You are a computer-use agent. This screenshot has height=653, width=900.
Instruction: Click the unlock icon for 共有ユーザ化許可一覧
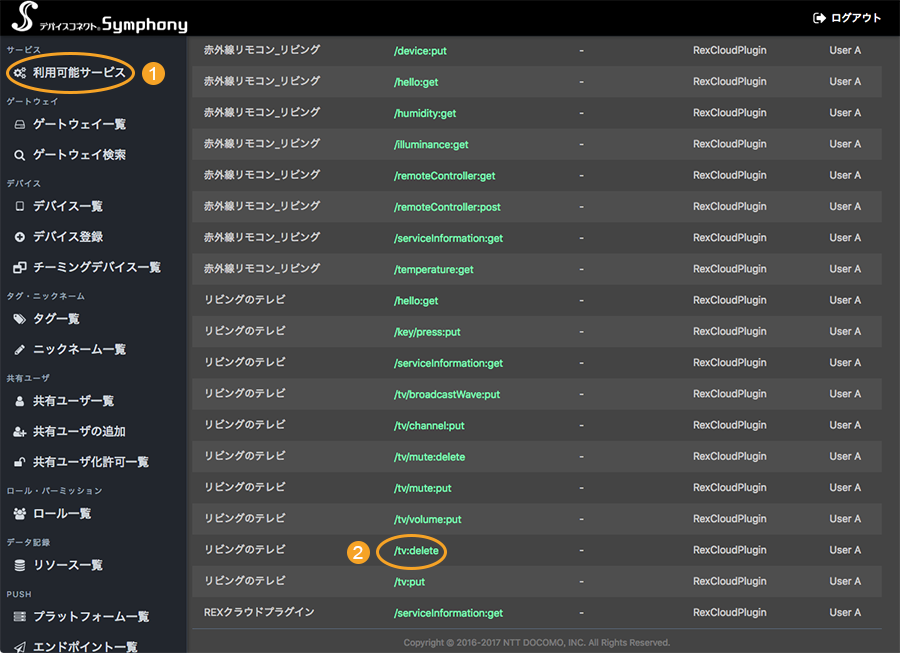click(x=20, y=462)
